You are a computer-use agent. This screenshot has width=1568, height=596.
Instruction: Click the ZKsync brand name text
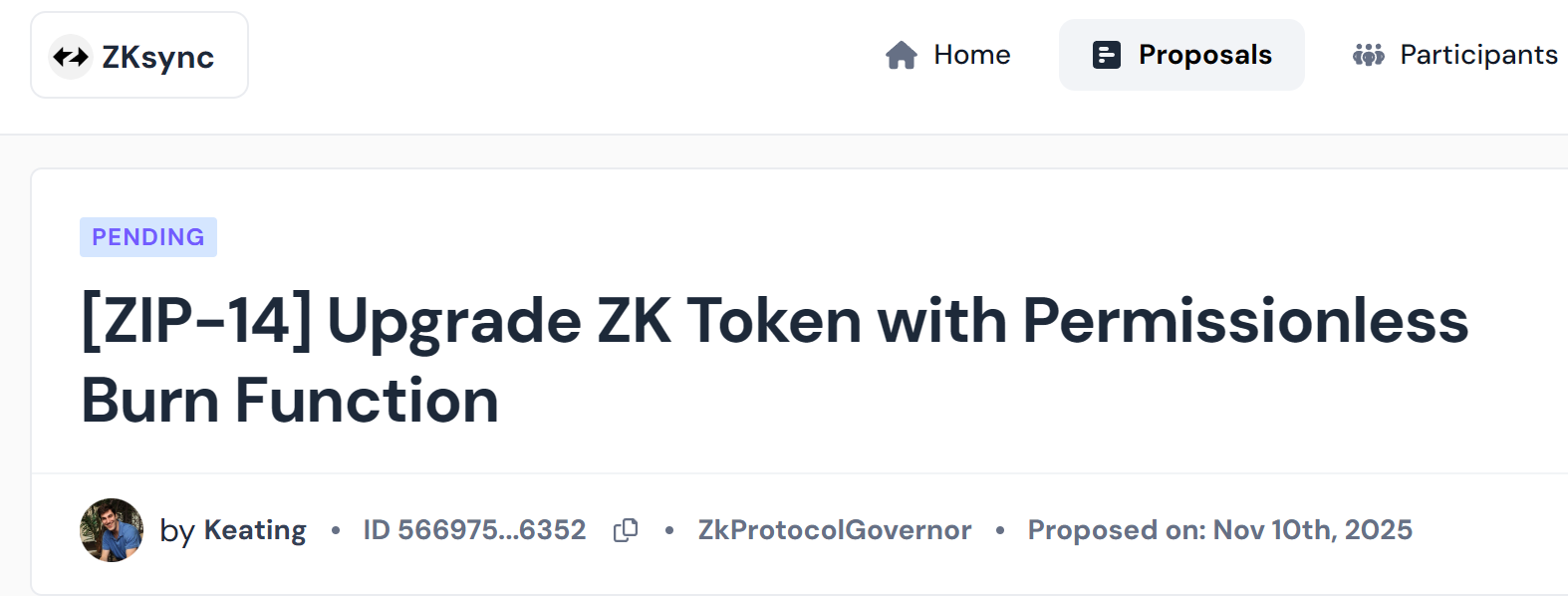(158, 57)
